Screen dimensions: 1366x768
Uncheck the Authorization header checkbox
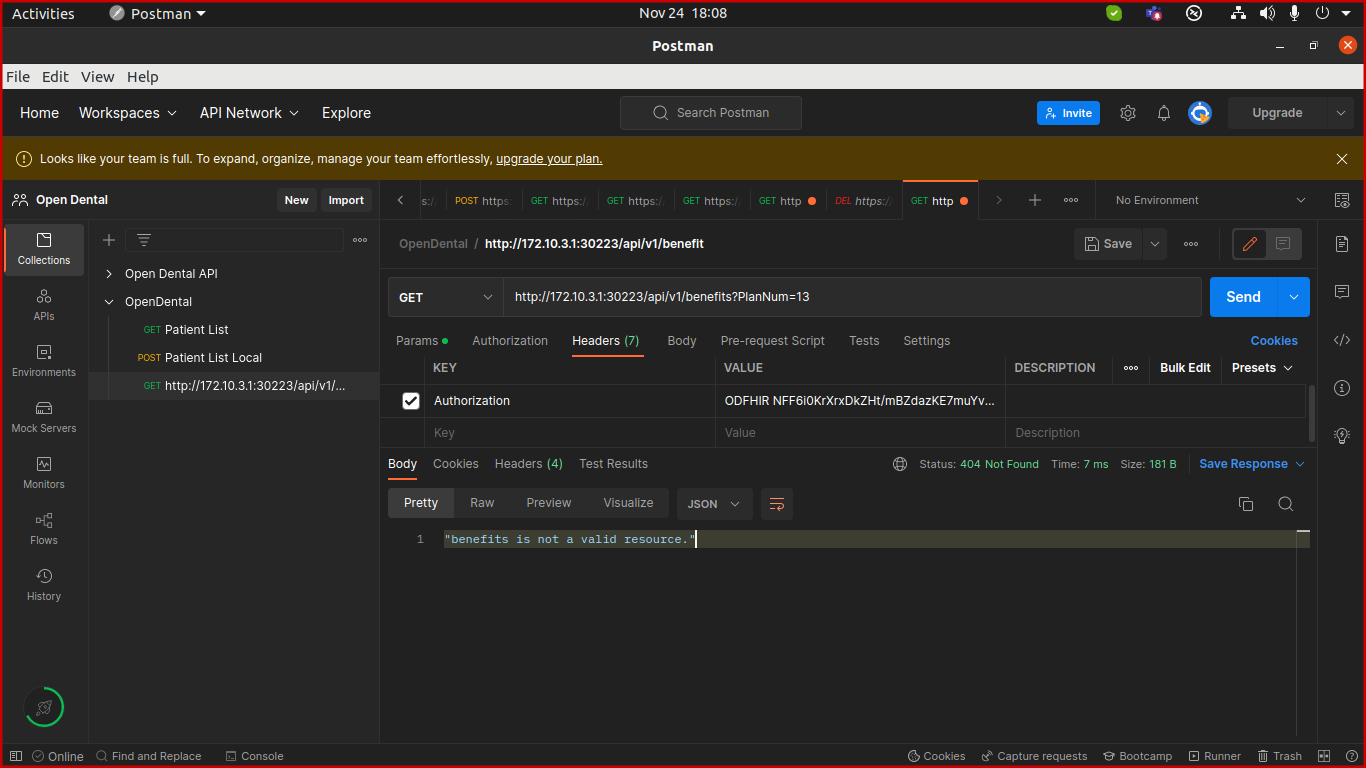click(x=411, y=401)
